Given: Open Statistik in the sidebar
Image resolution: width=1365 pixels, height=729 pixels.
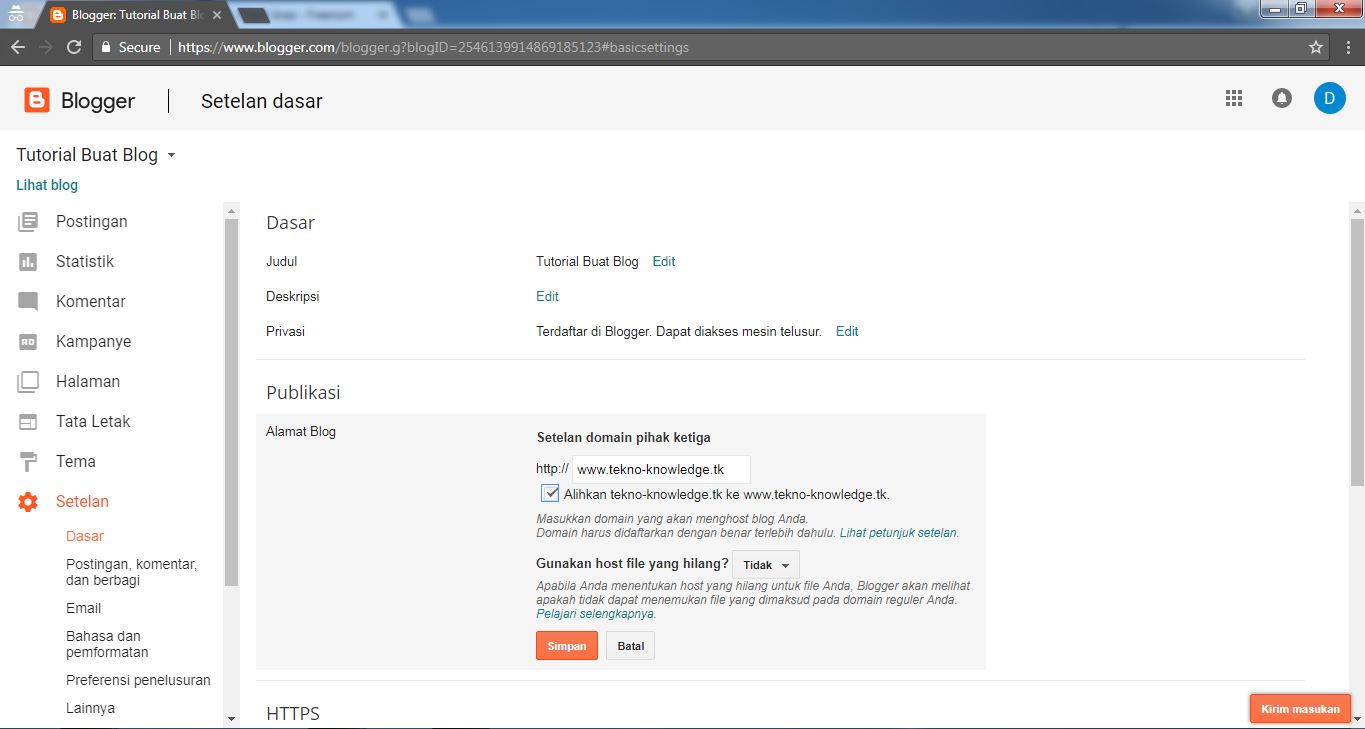Looking at the screenshot, I should point(85,261).
